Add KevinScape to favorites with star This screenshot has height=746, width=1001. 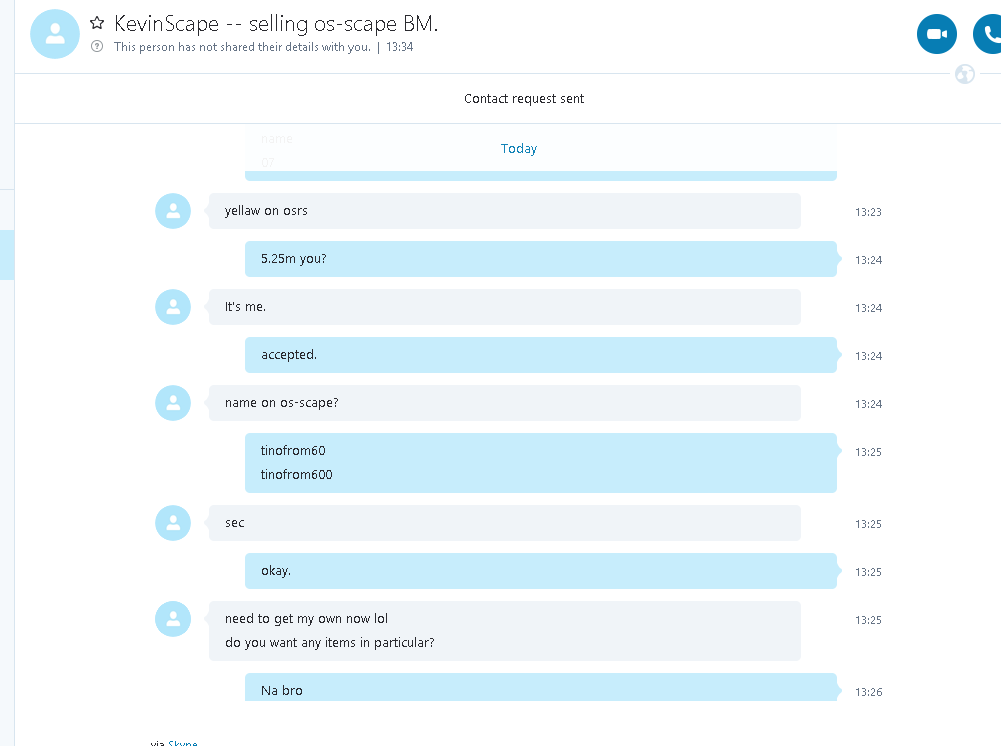[97, 23]
